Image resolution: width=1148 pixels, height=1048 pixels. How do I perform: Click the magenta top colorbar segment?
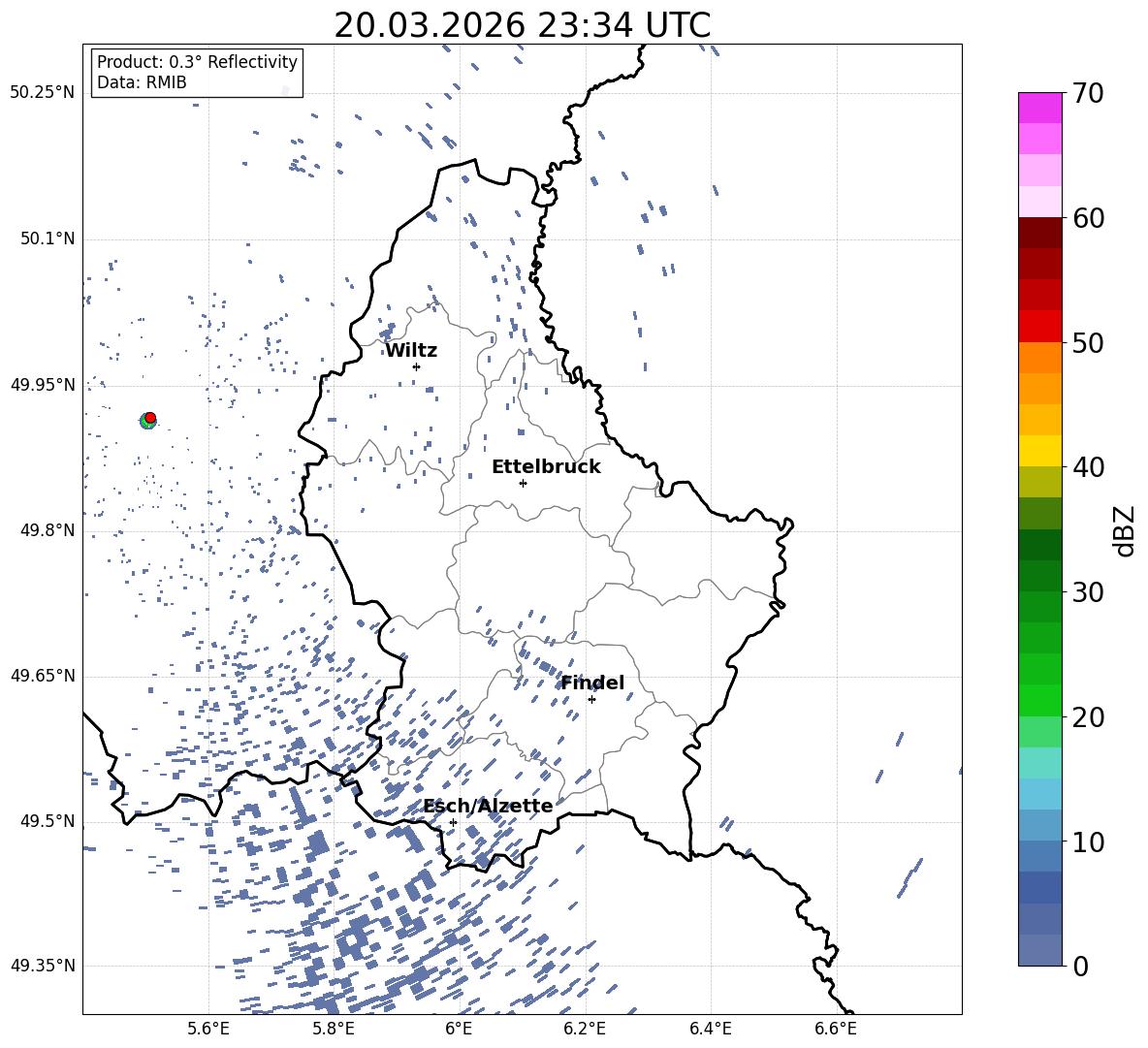coord(1039,109)
